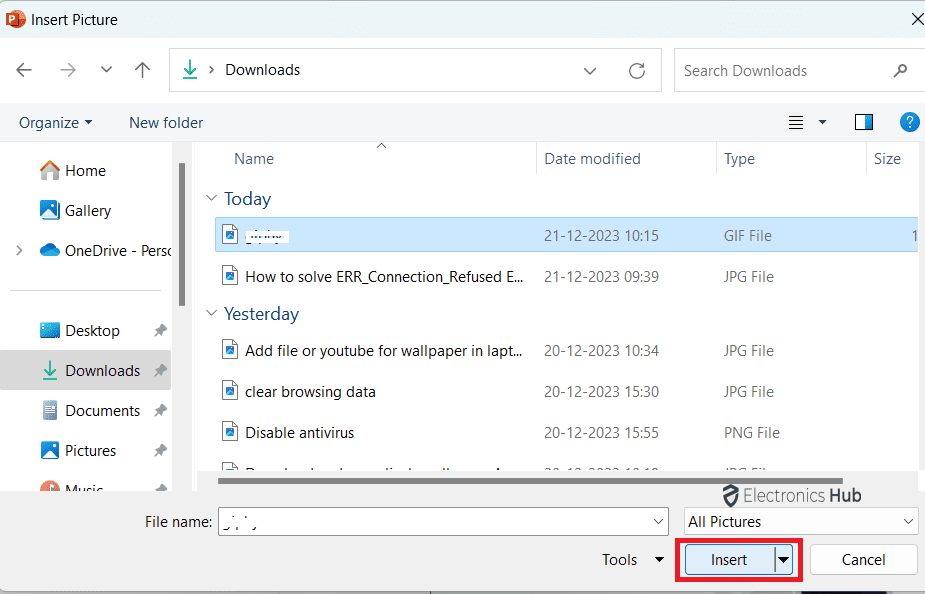Click the Back navigation arrow
925x594 pixels.
coord(24,70)
